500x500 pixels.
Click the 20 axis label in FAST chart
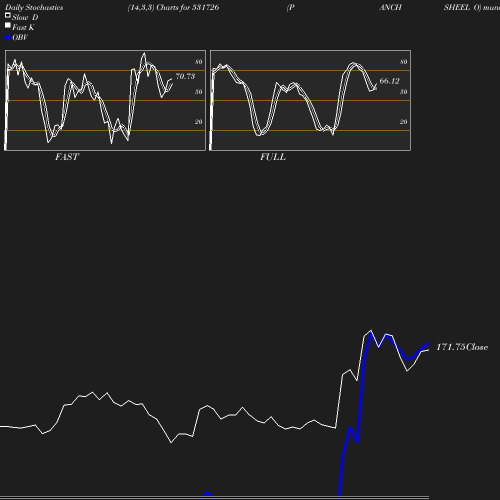(199, 122)
